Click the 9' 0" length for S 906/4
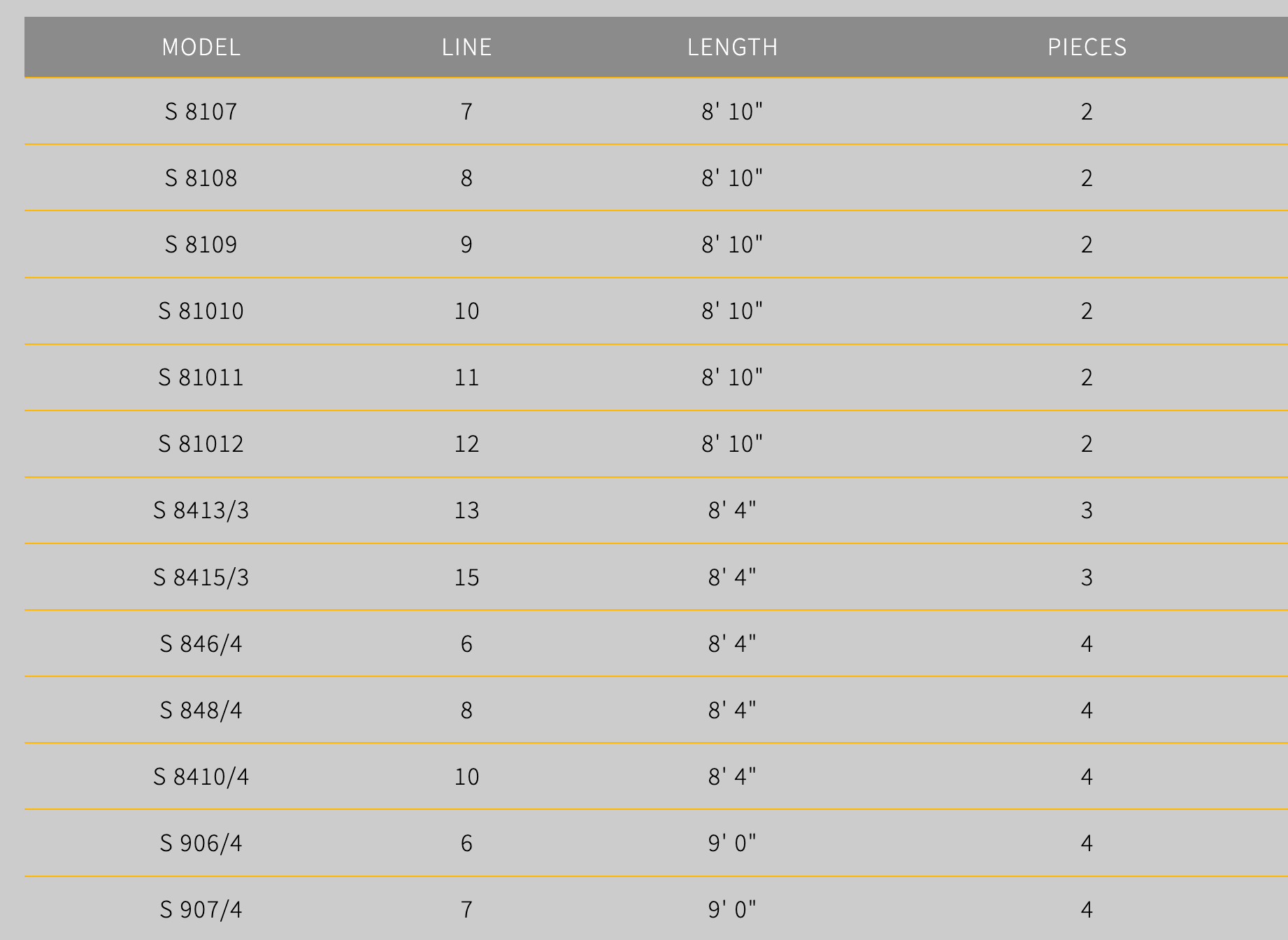This screenshot has height=940, width=1288. [732, 843]
